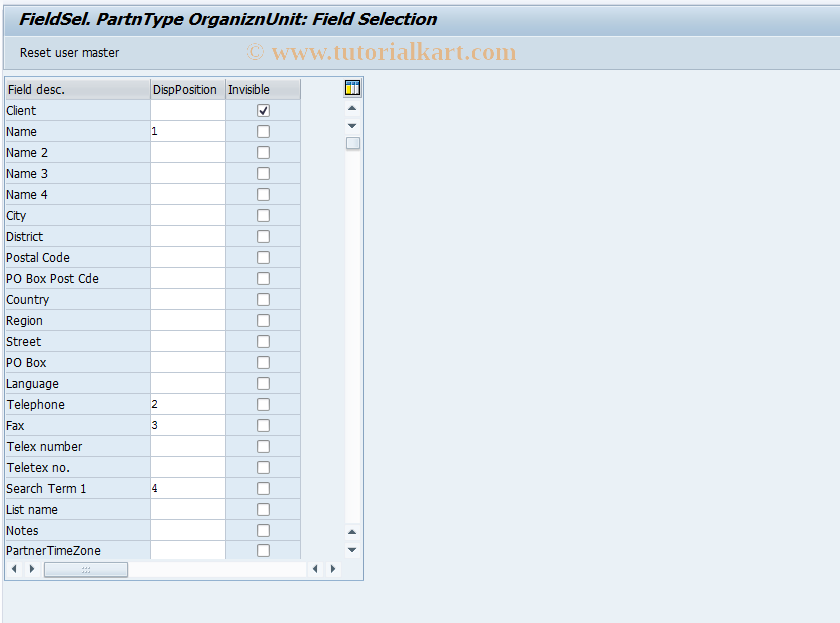The width and height of the screenshot is (840, 623).
Task: Click DispPosition field for the Fax row
Action: click(188, 425)
